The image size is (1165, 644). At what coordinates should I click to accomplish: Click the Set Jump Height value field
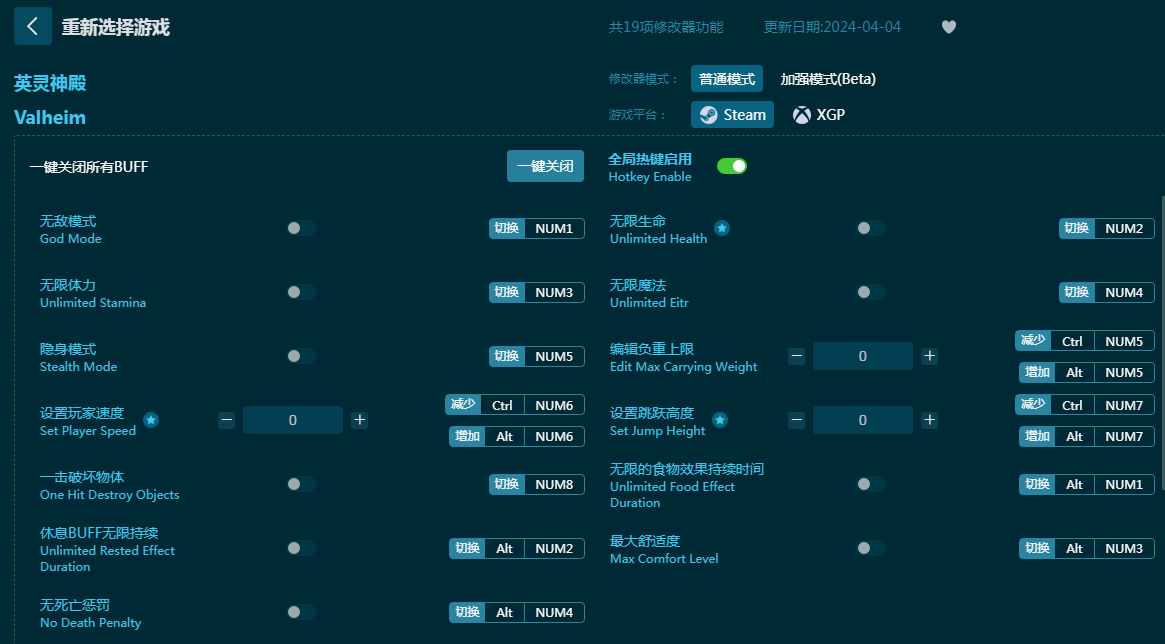tap(863, 420)
